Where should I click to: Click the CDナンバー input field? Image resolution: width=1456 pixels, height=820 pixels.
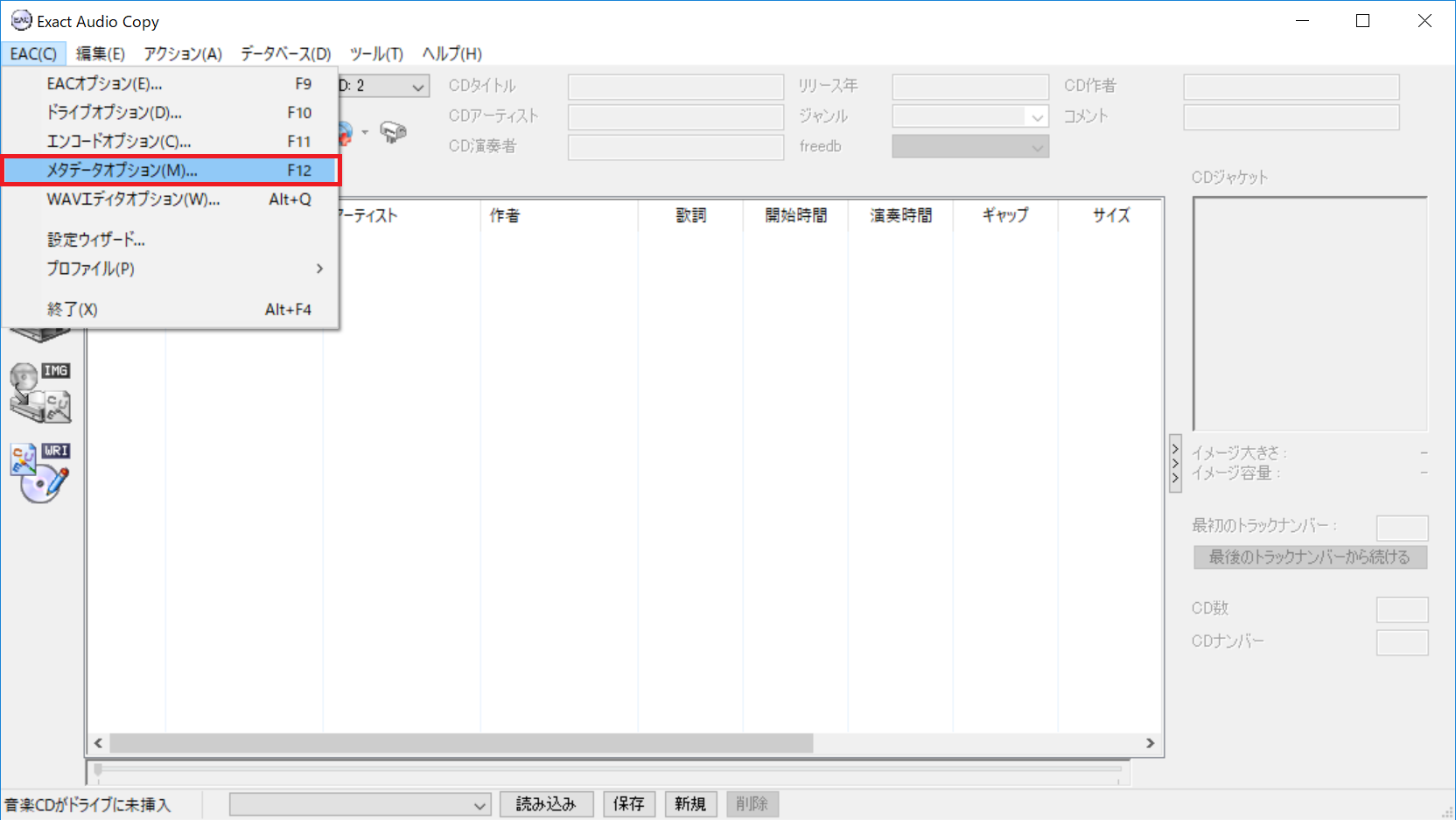1402,642
